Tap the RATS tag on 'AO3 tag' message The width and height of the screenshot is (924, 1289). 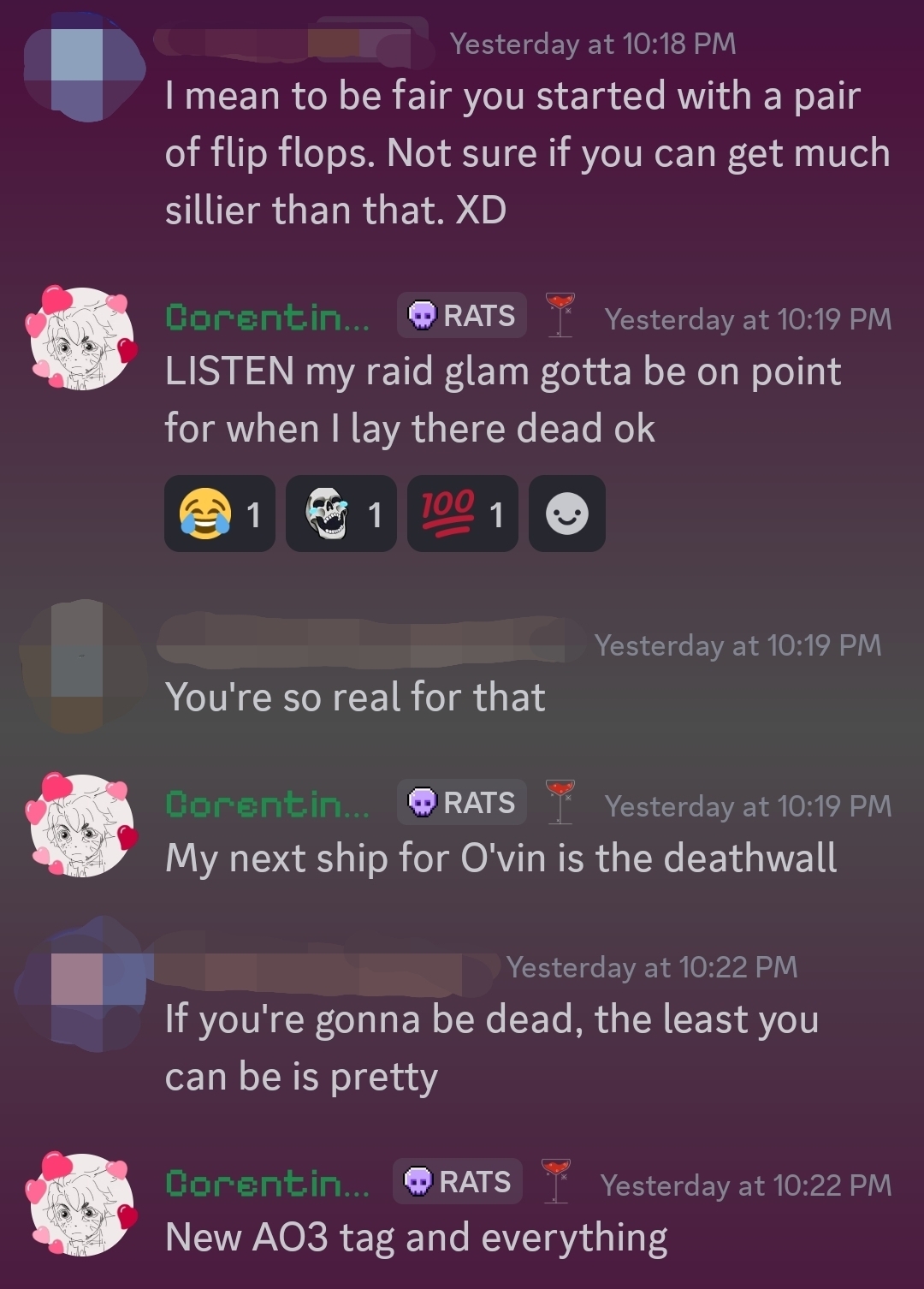[x=458, y=1182]
